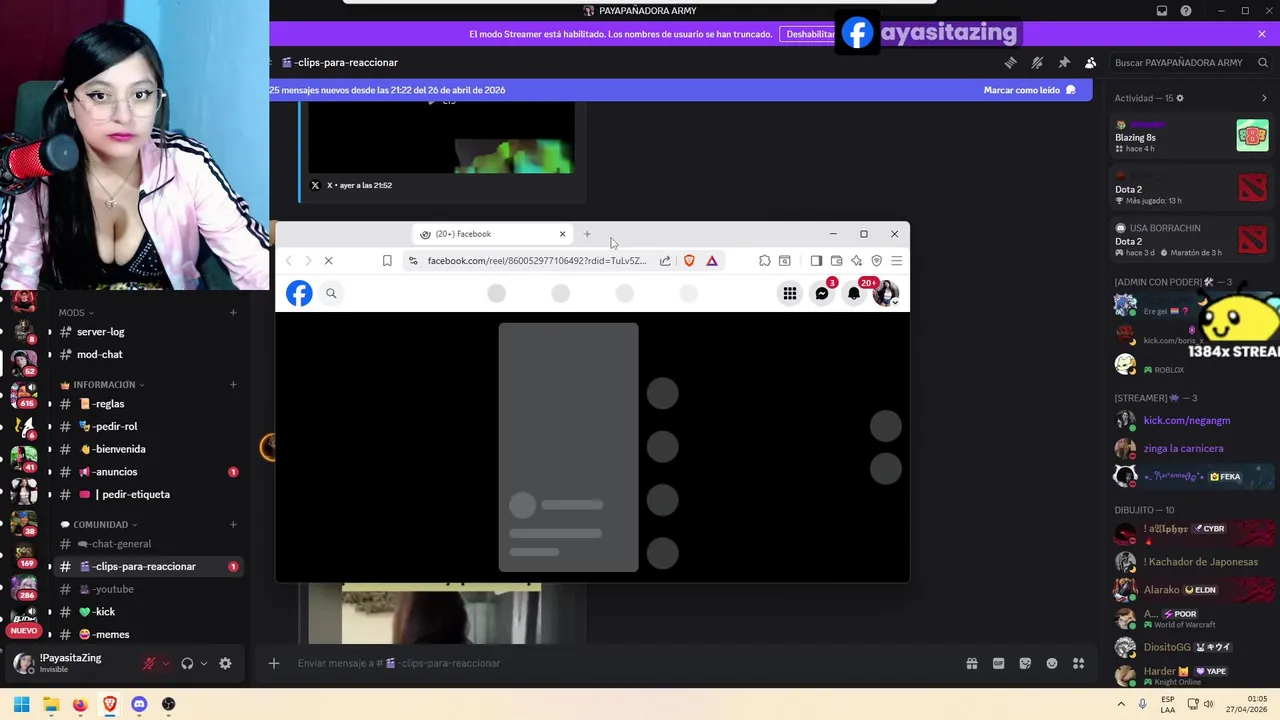Toggle member list icon in header
The width and height of the screenshot is (1280, 720).
[1091, 62]
